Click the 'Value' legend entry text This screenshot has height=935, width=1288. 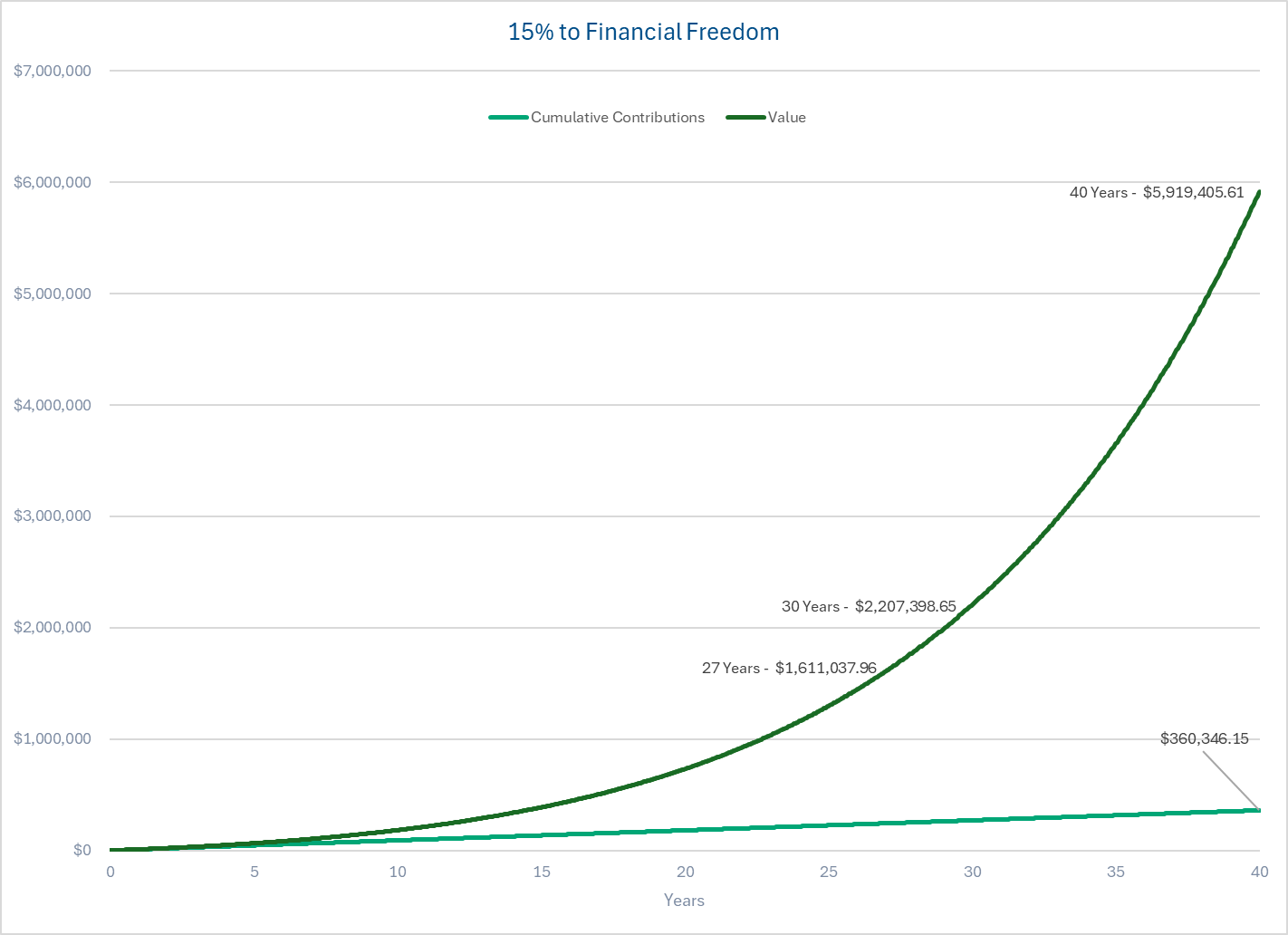click(786, 118)
